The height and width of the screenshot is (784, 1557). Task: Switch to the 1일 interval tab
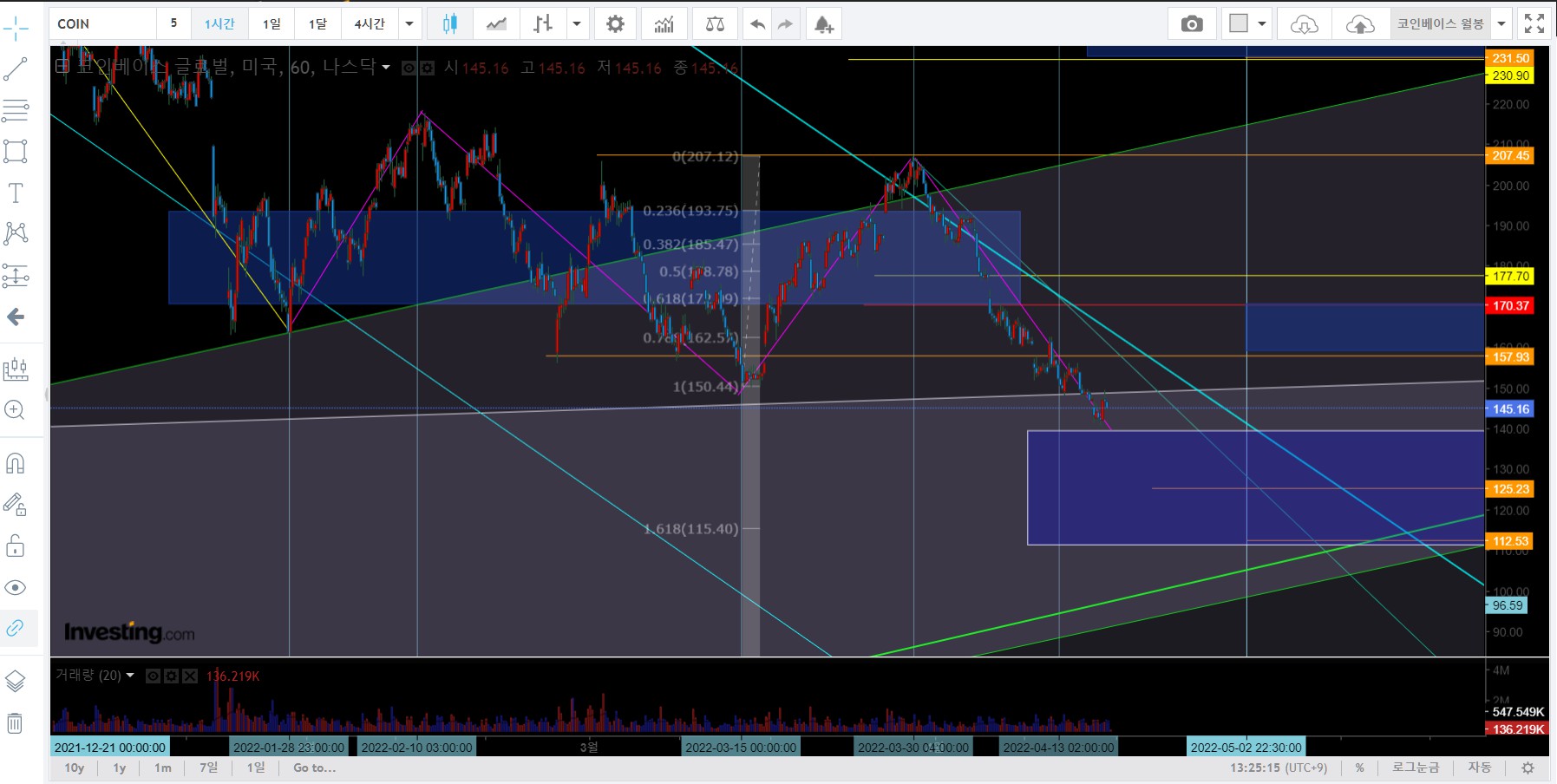(x=271, y=24)
